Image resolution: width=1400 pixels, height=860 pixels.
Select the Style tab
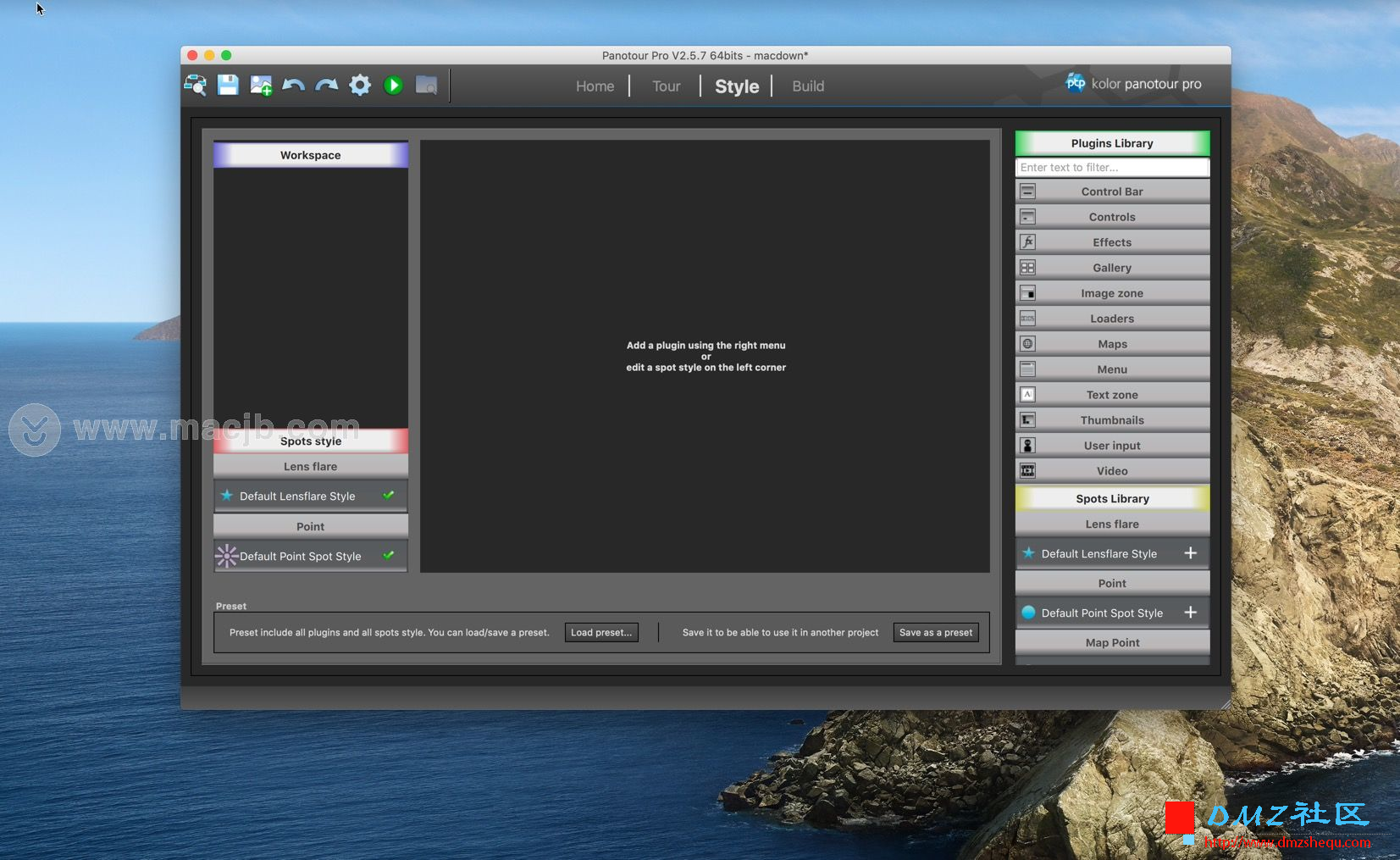737,86
